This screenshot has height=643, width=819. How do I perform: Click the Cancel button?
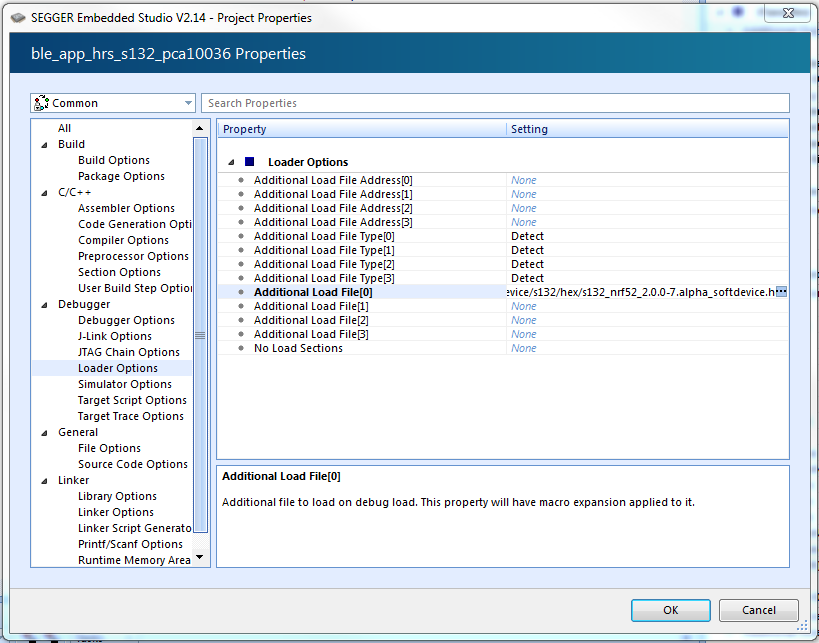click(758, 610)
